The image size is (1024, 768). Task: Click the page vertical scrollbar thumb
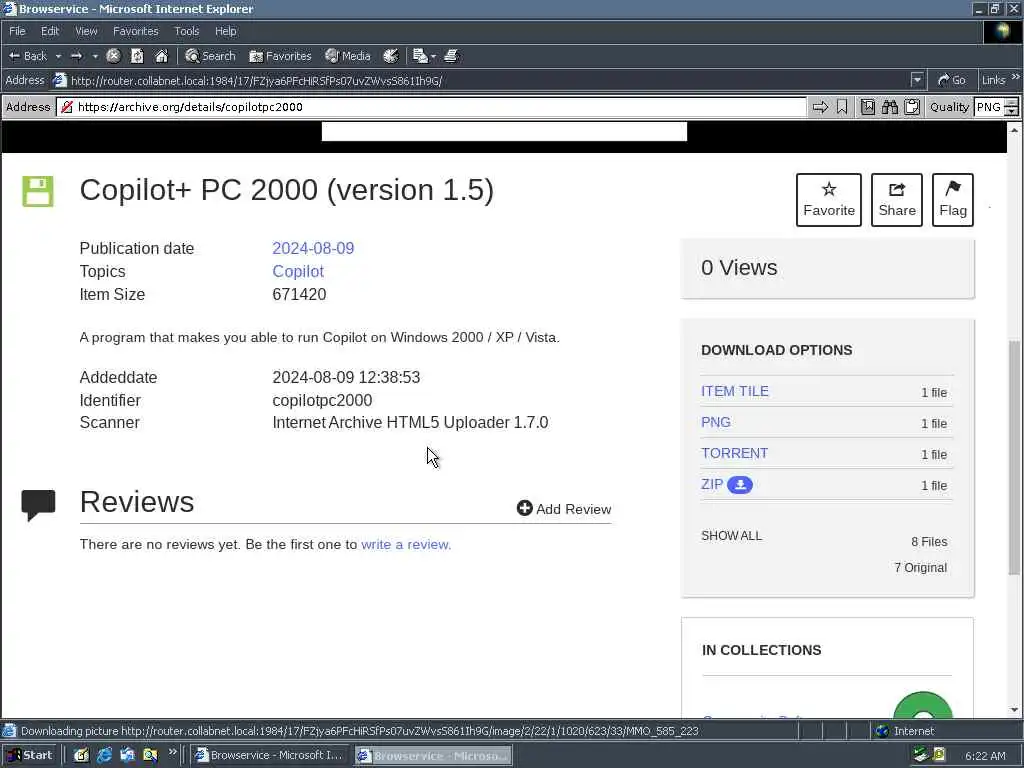click(1014, 457)
